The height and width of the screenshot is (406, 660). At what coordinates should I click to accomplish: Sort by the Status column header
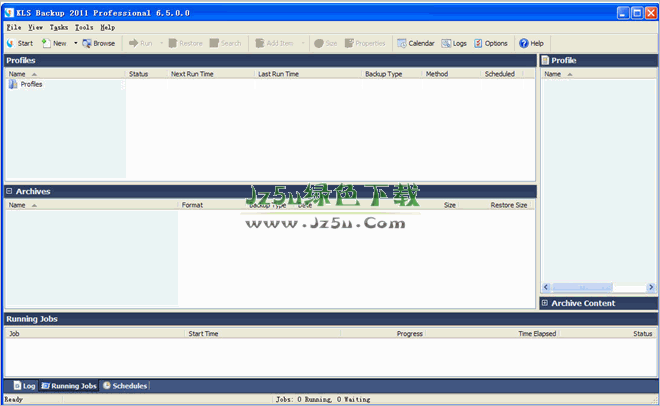[146, 74]
